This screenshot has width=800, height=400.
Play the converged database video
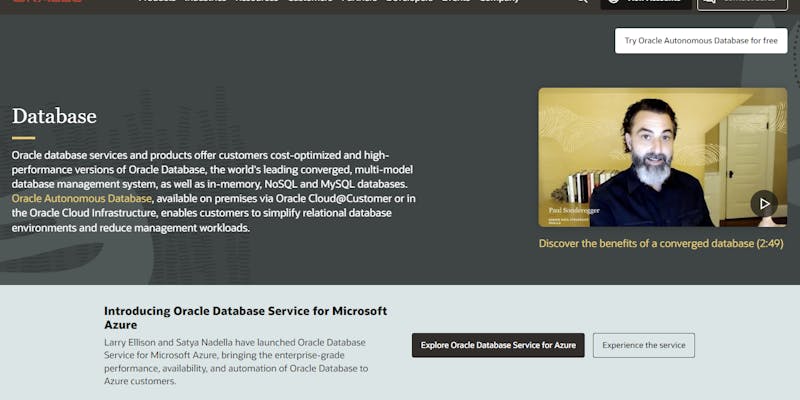(x=764, y=204)
